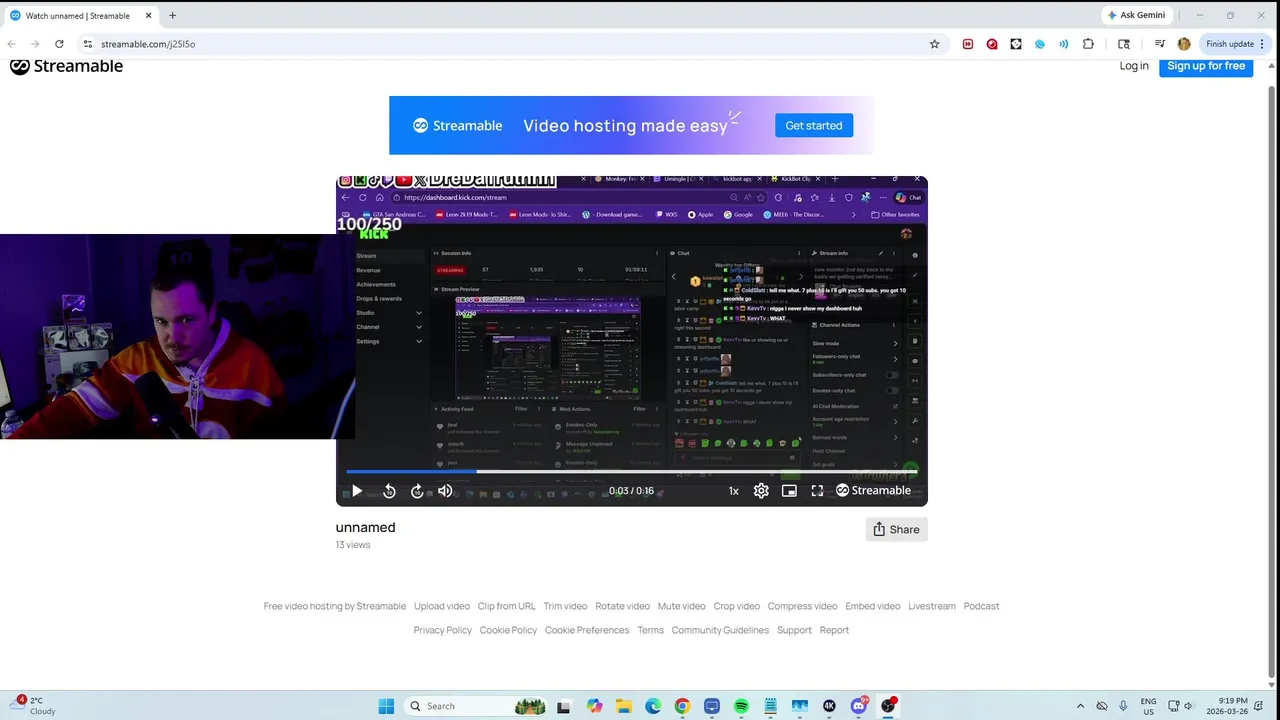The image size is (1280, 720).
Task: Open the red fast-forward extension icon
Action: [968, 44]
